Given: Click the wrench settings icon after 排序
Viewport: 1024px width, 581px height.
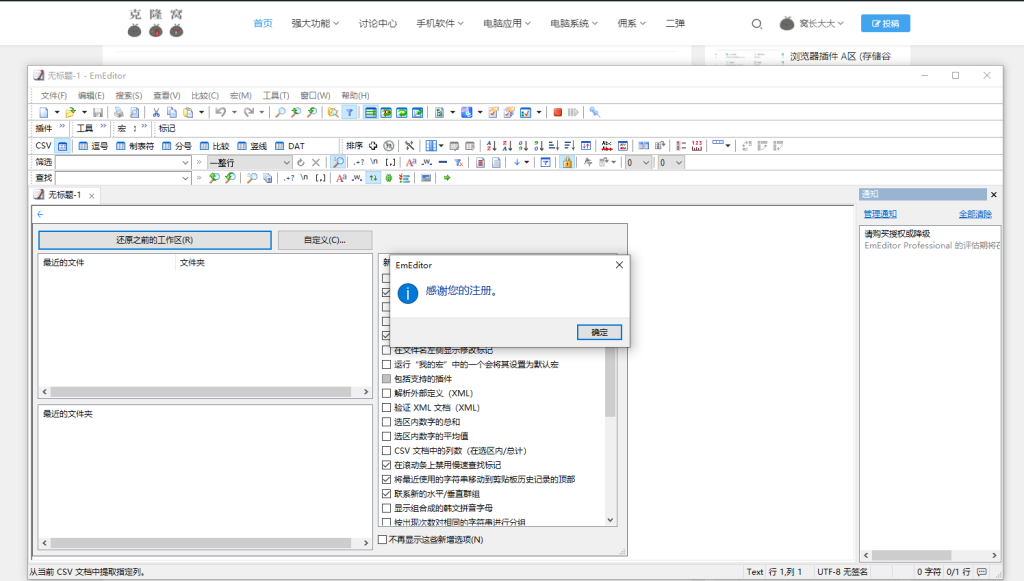Looking at the screenshot, I should click(x=409, y=146).
